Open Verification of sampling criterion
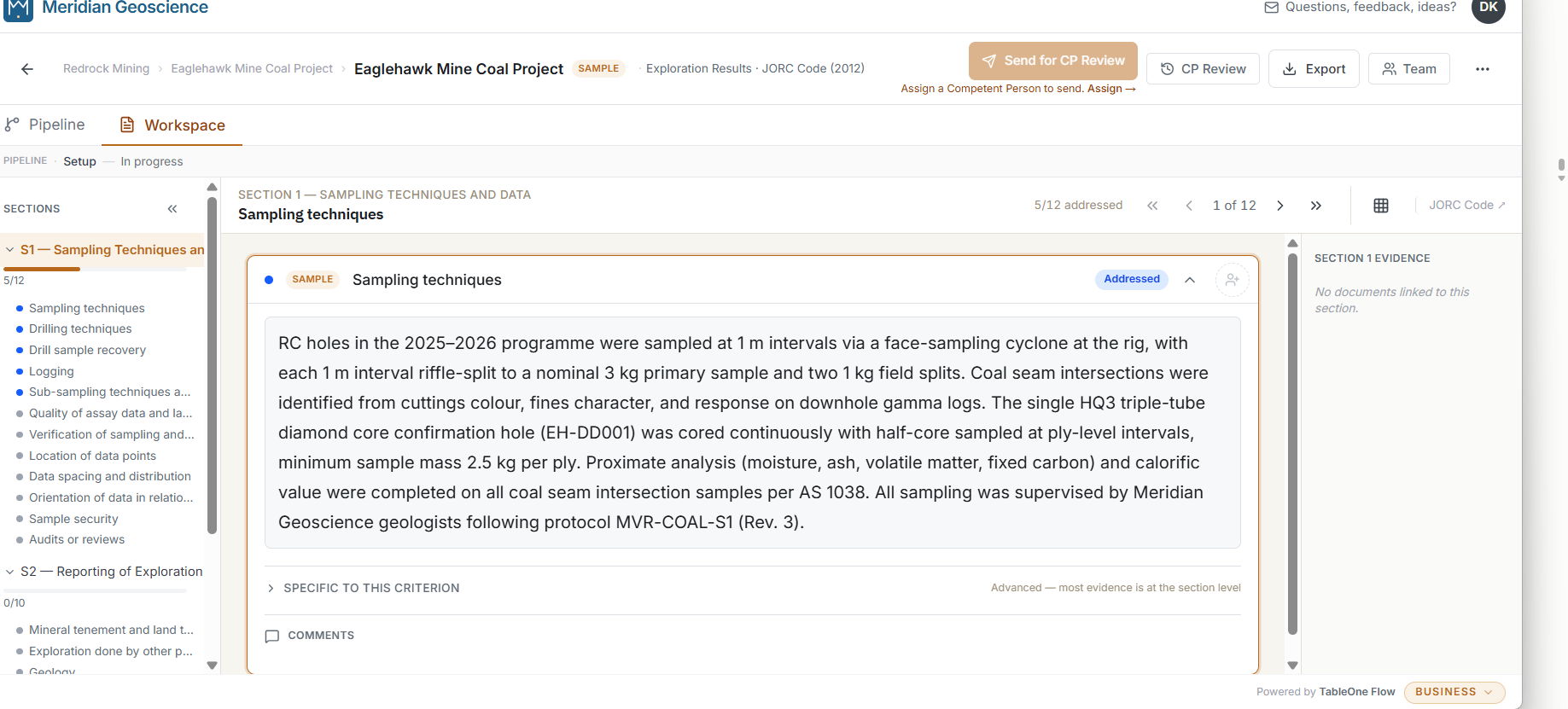 tap(111, 435)
